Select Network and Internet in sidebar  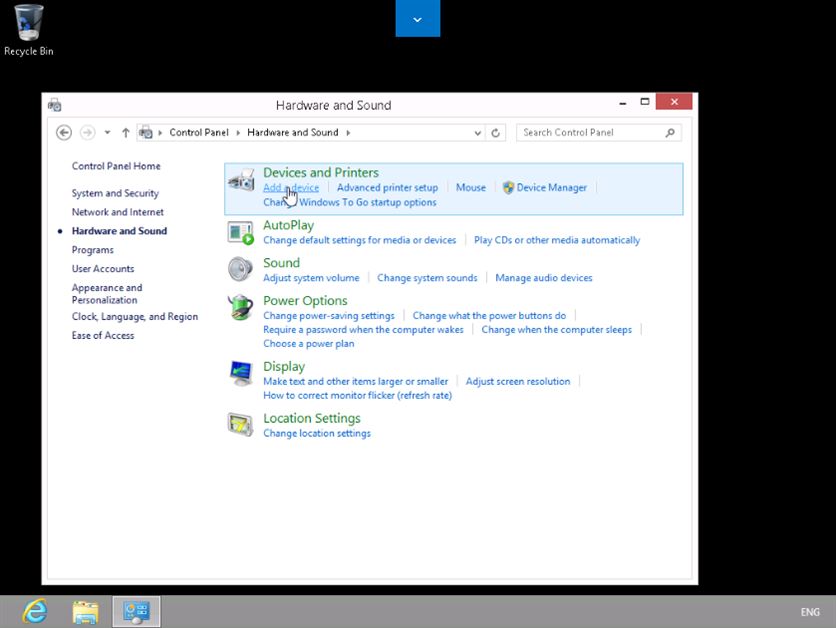pyautogui.click(x=118, y=212)
